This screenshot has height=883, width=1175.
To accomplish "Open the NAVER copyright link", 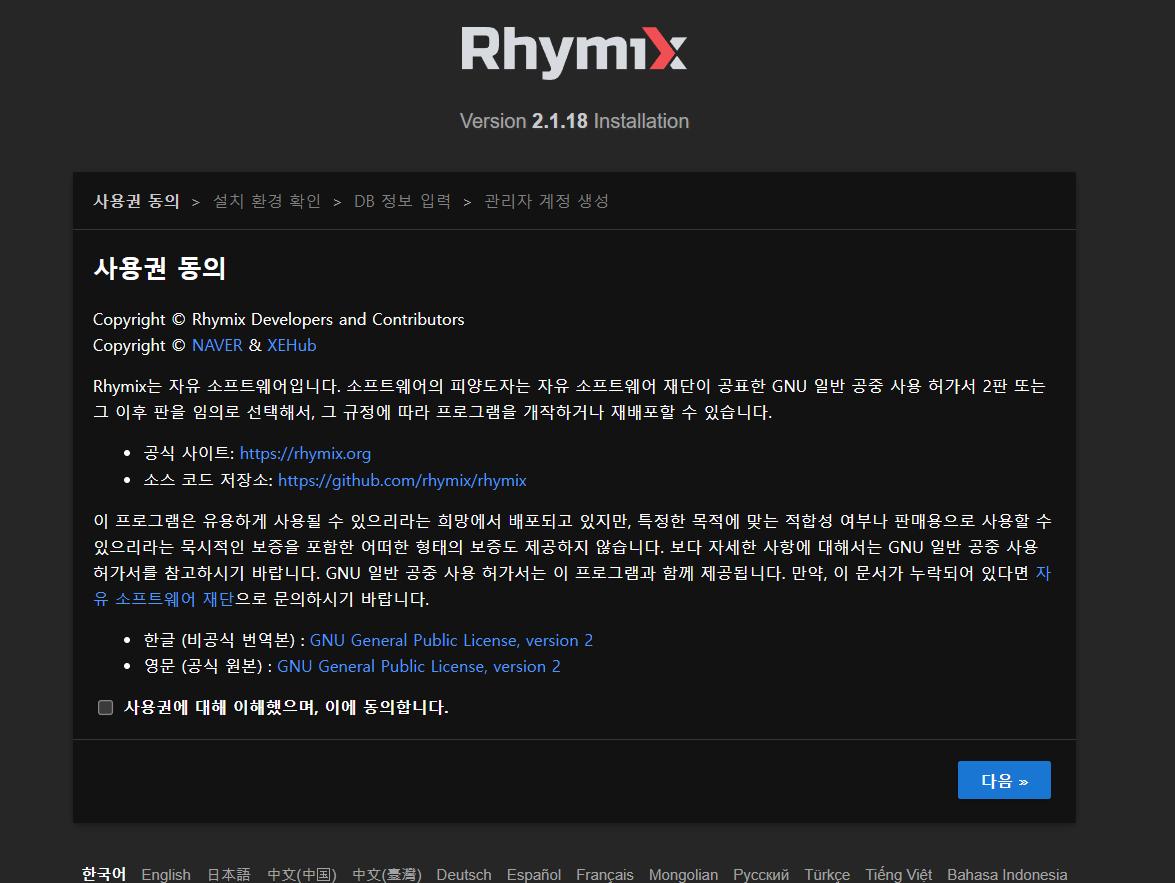I will click(x=217, y=345).
